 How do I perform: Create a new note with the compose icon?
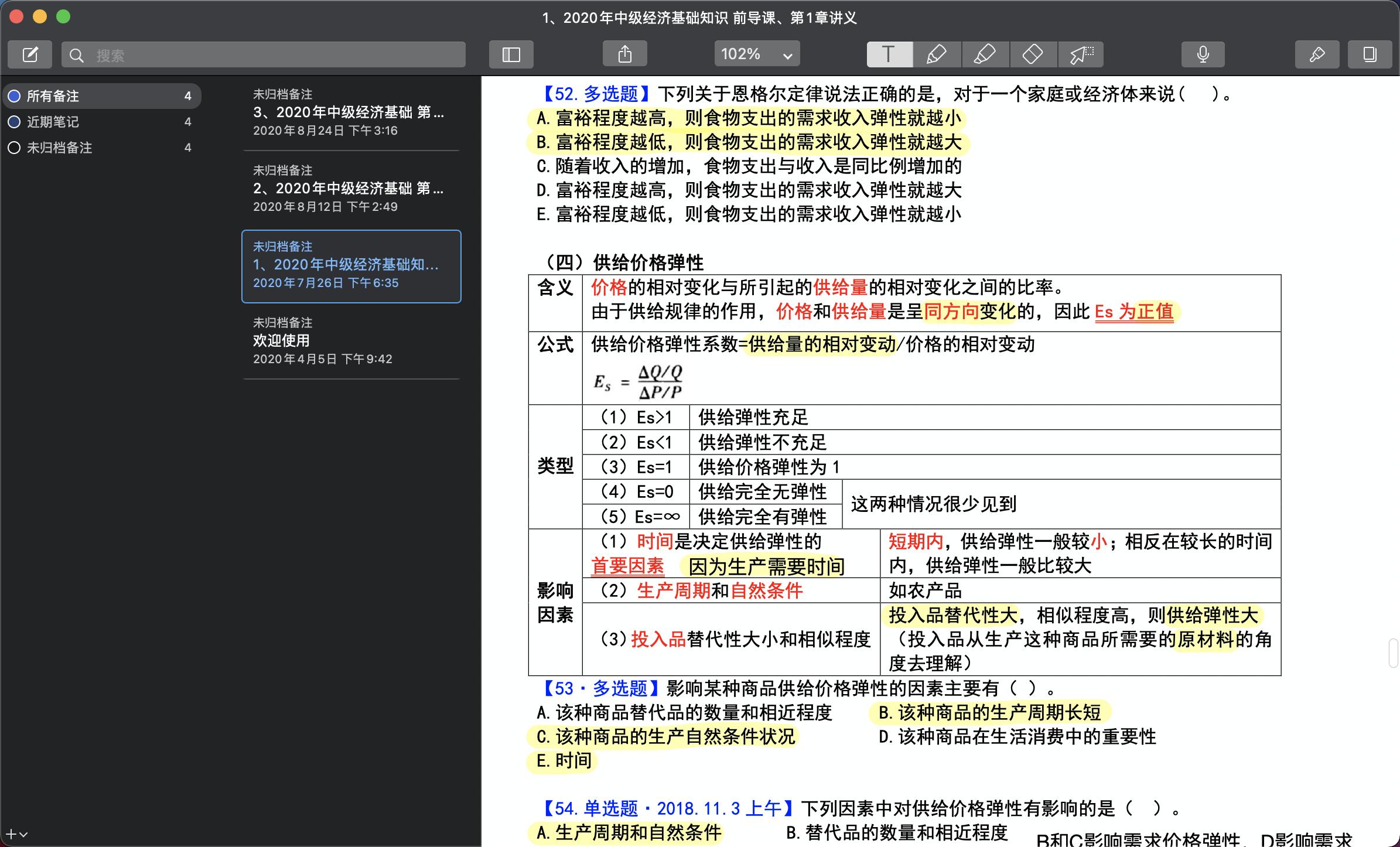pyautogui.click(x=29, y=54)
